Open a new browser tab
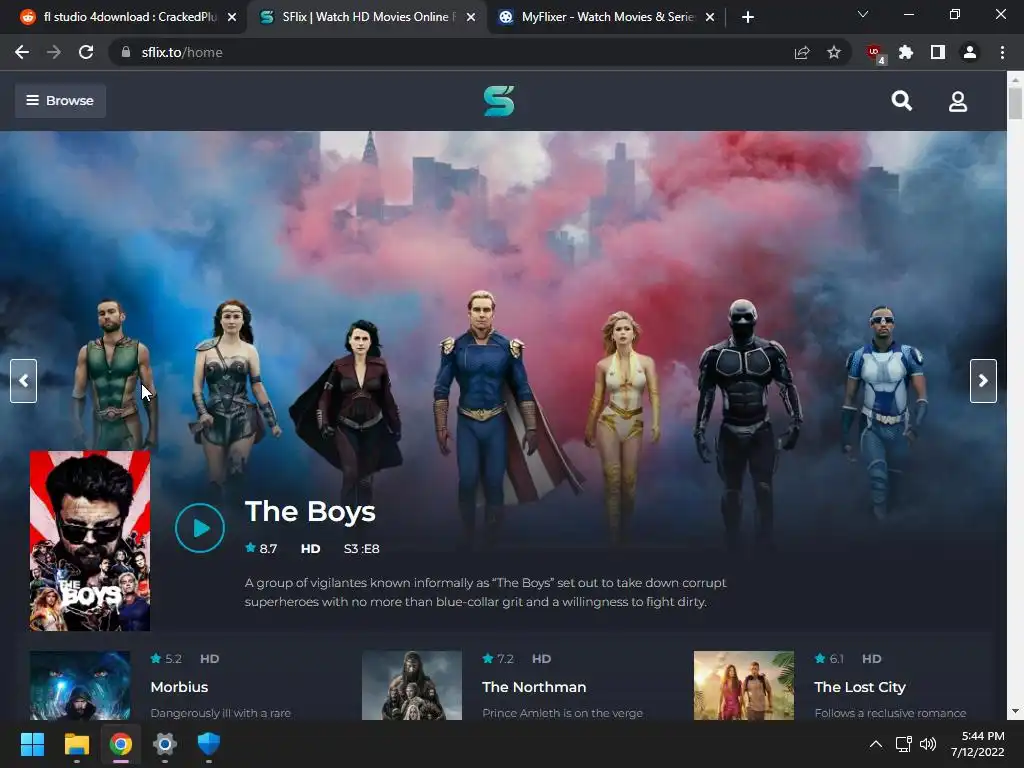Screen dimensions: 1024x768 tap(748, 17)
